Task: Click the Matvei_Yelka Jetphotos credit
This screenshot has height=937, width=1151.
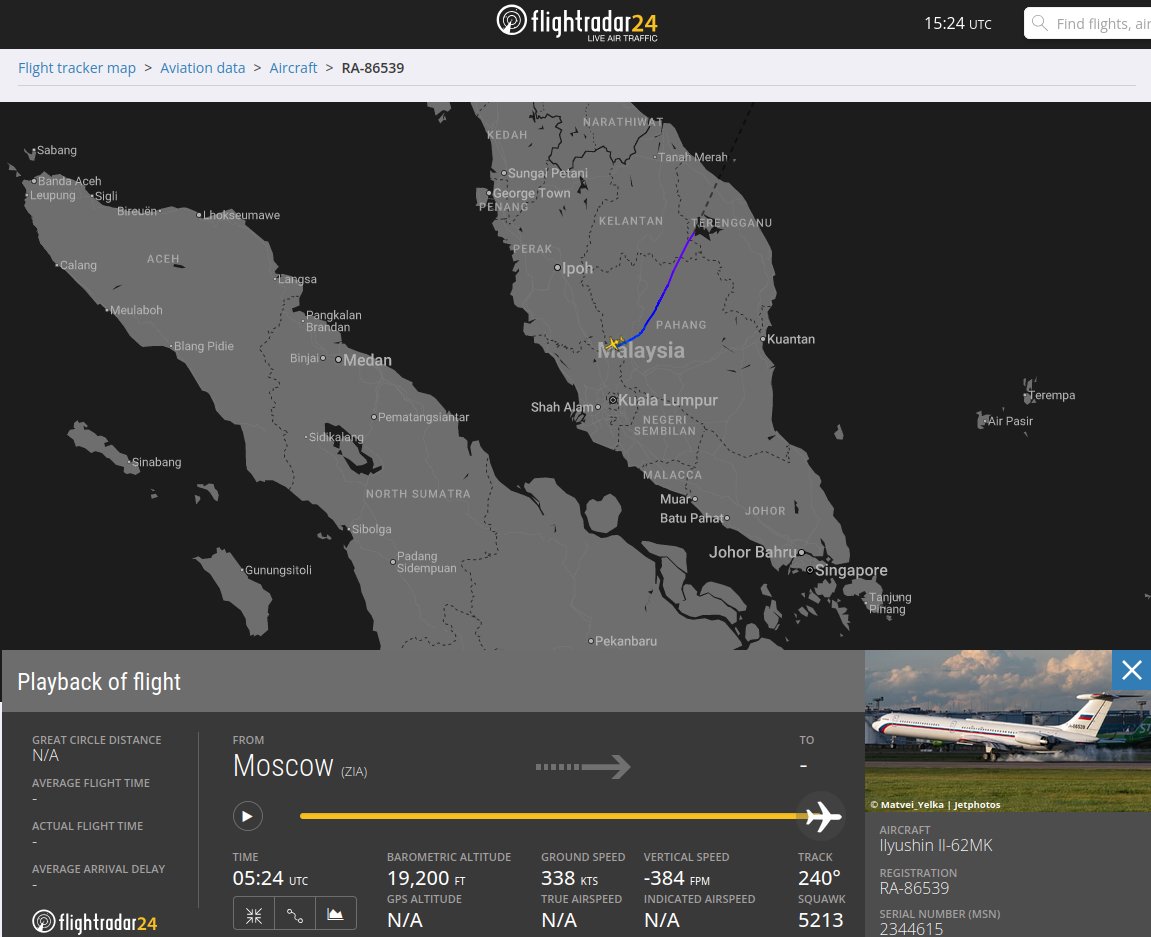Action: (935, 804)
